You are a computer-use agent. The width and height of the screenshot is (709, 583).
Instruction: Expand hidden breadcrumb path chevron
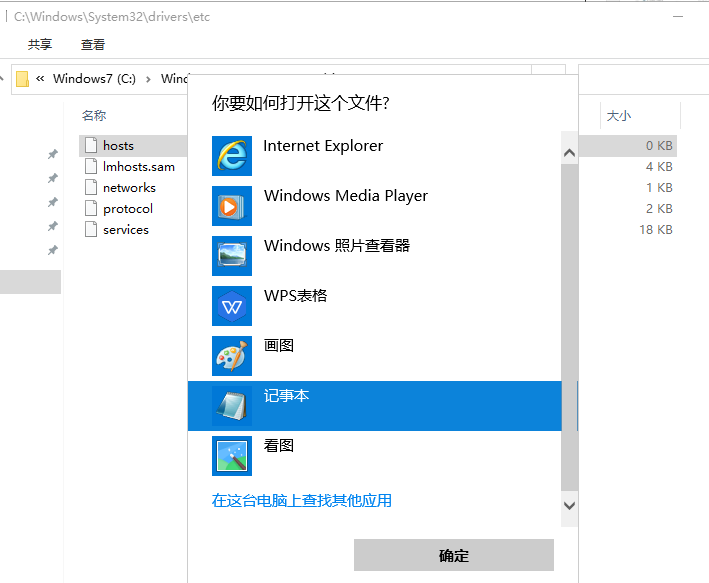40,79
